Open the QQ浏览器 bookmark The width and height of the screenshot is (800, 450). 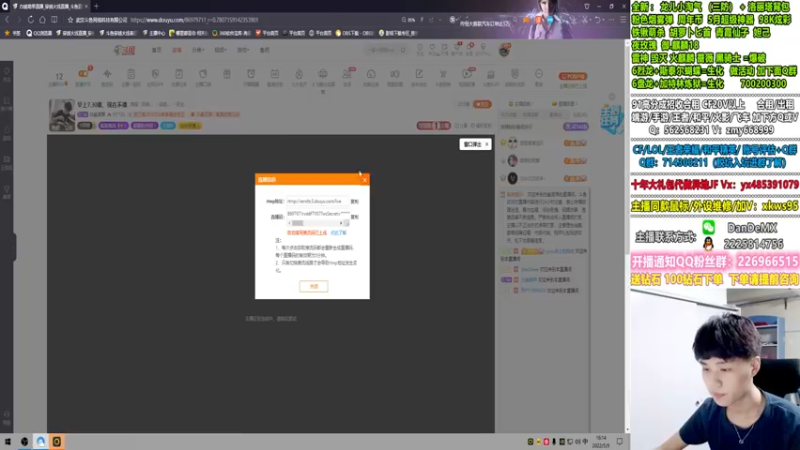[x=39, y=33]
